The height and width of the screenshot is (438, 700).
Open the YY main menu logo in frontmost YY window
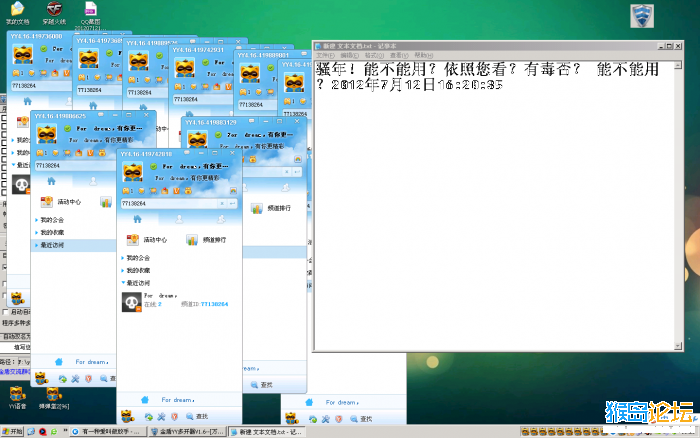click(127, 417)
